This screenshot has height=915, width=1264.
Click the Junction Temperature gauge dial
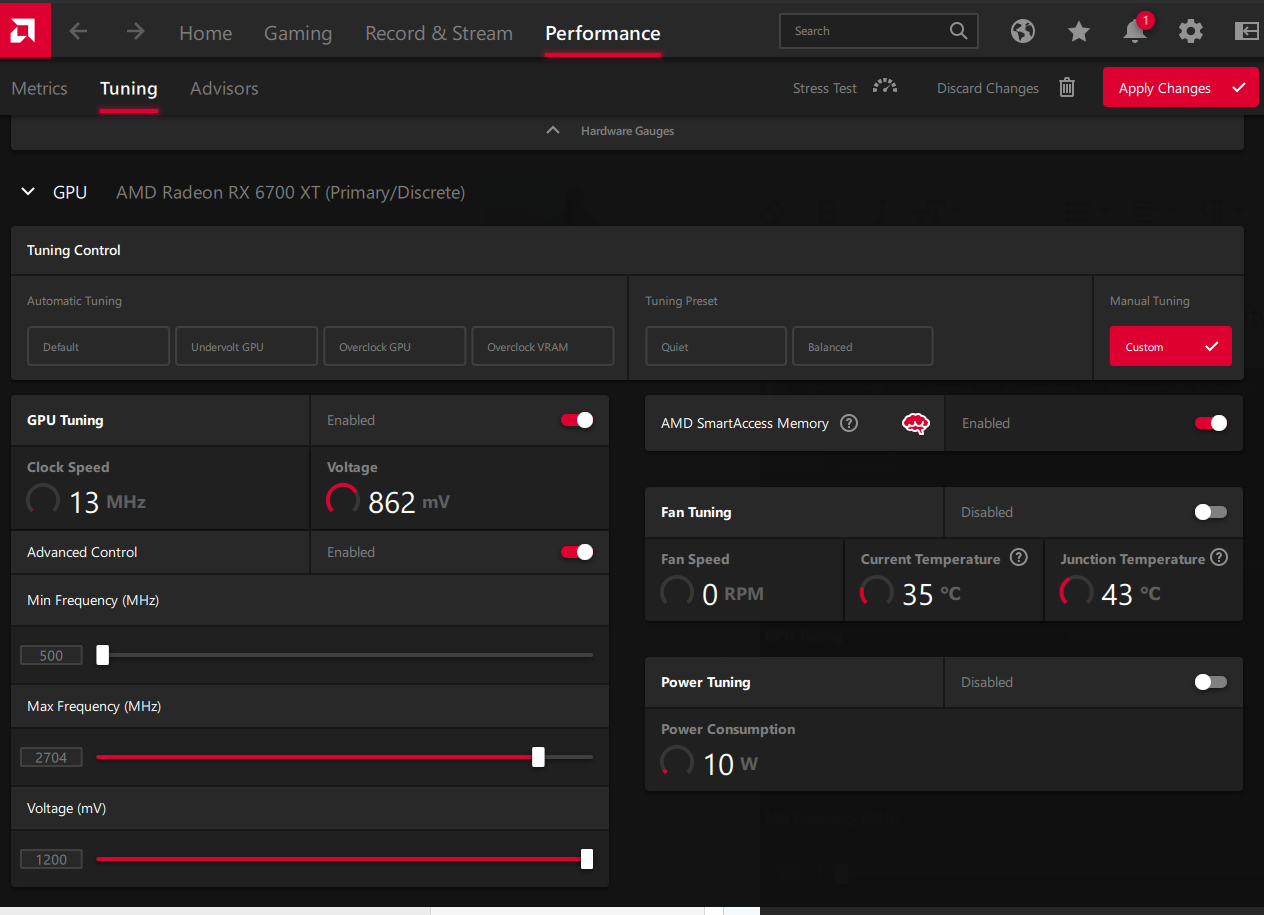tap(1077, 592)
